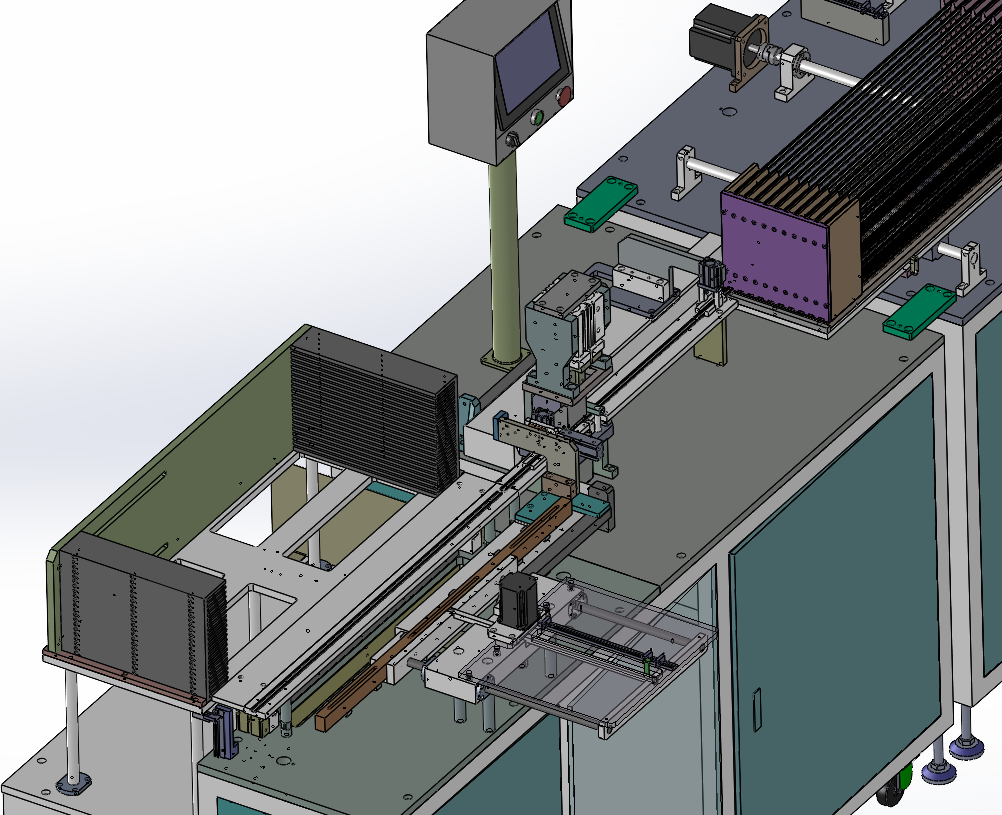1002x815 pixels.
Task: Select the dark tray stack in the middle
Action: [x=375, y=410]
